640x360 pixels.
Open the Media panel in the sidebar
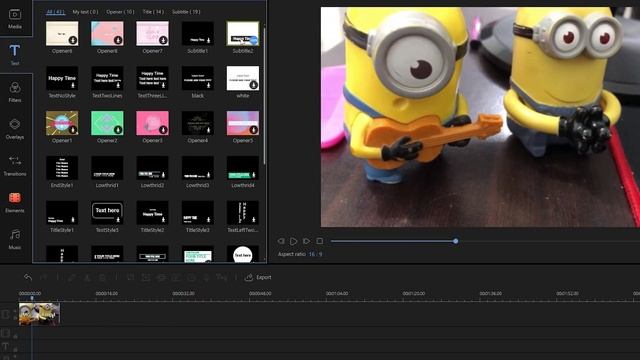[x=15, y=18]
